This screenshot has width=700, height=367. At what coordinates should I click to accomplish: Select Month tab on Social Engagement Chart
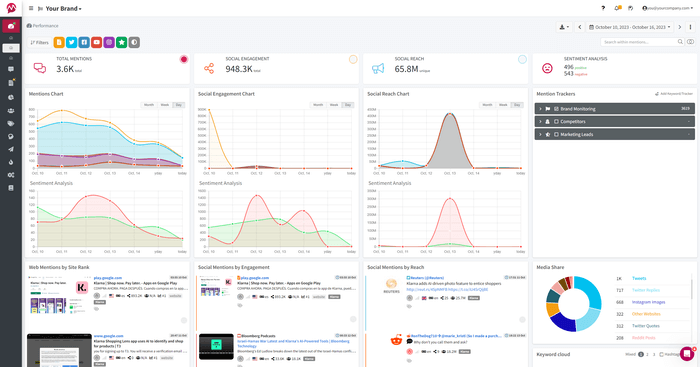tap(318, 105)
